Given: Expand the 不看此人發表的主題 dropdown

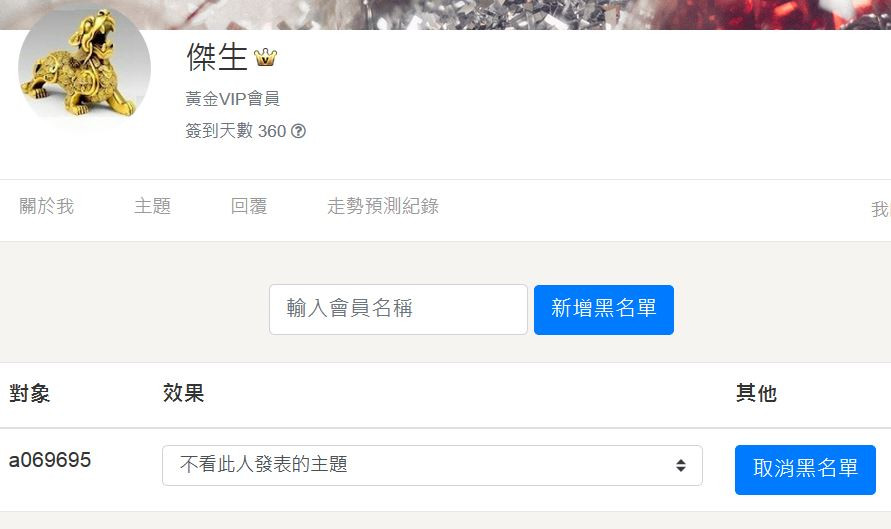Looking at the screenshot, I should 432,465.
